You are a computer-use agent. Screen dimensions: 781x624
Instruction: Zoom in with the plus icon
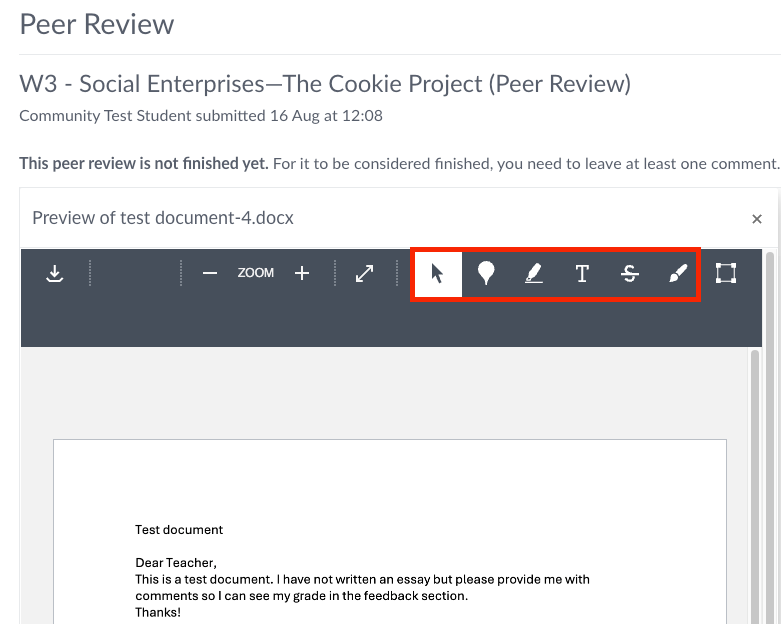(302, 273)
